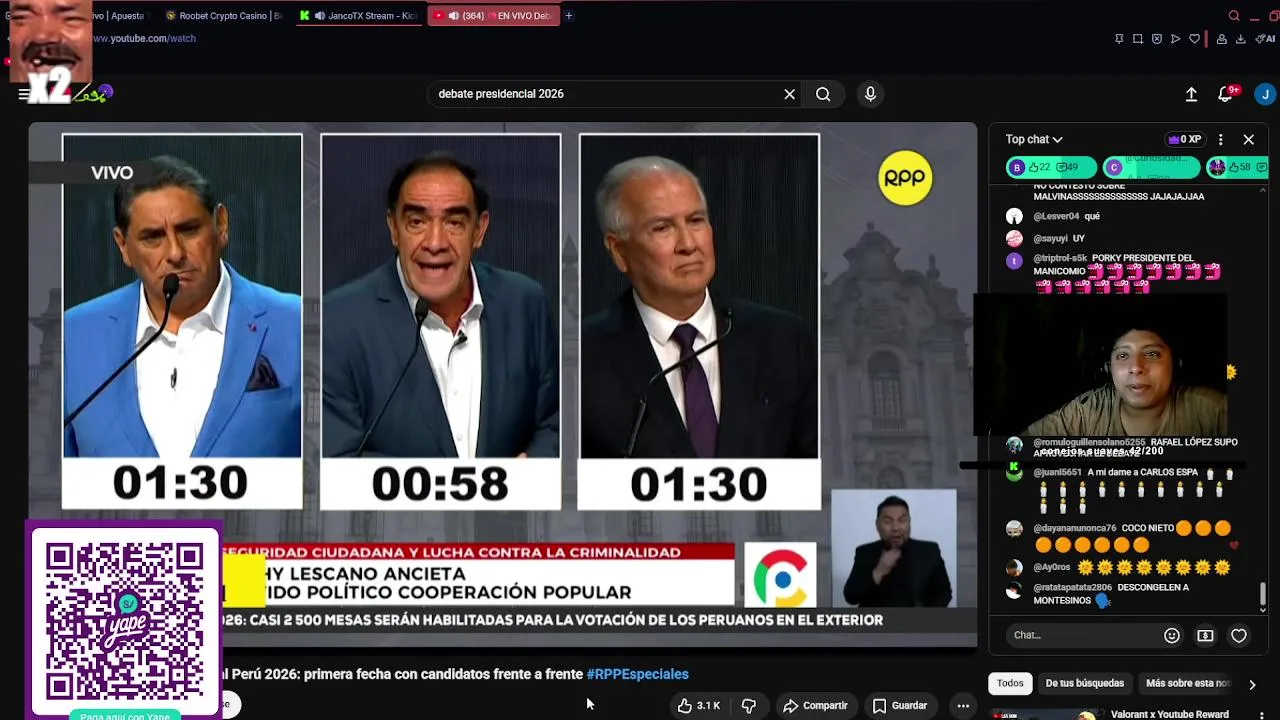The image size is (1280, 720).
Task: Select the Todos filter chip
Action: tap(1010, 683)
